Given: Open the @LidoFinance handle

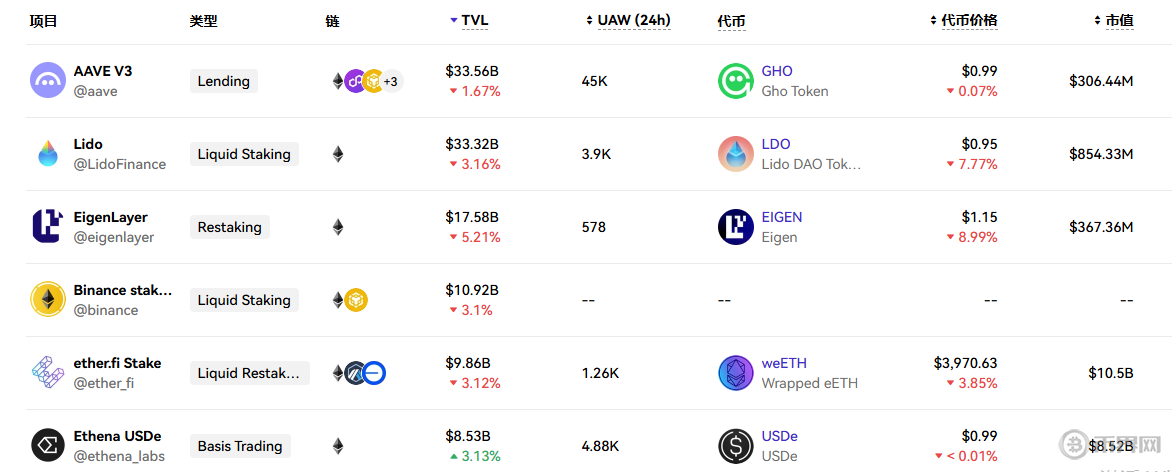Looking at the screenshot, I should [x=119, y=164].
